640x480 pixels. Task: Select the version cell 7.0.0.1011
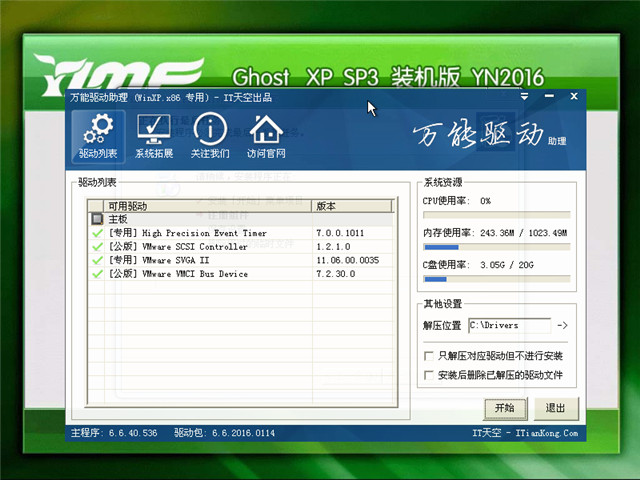click(340, 233)
